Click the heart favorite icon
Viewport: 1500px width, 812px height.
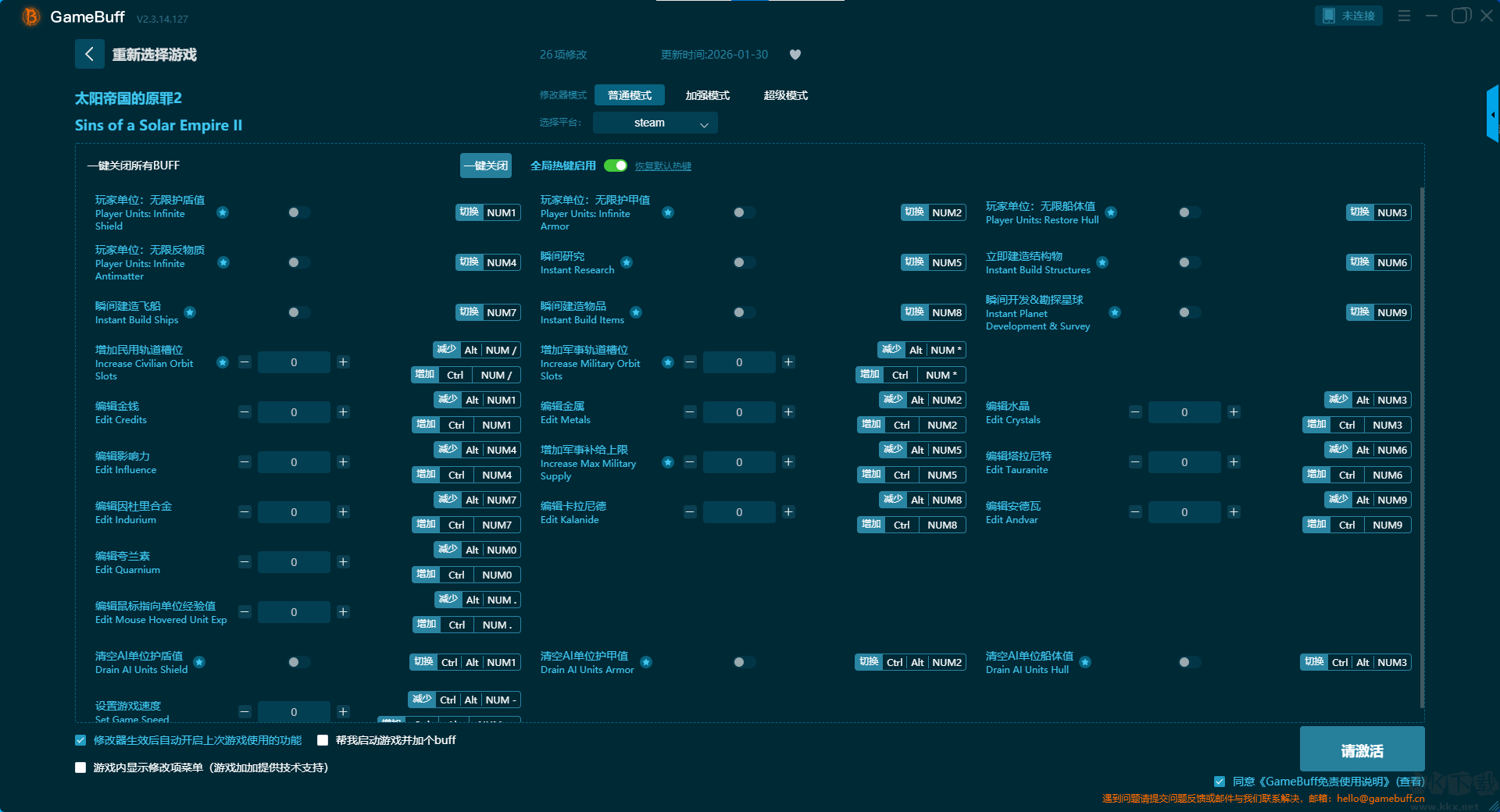(795, 55)
